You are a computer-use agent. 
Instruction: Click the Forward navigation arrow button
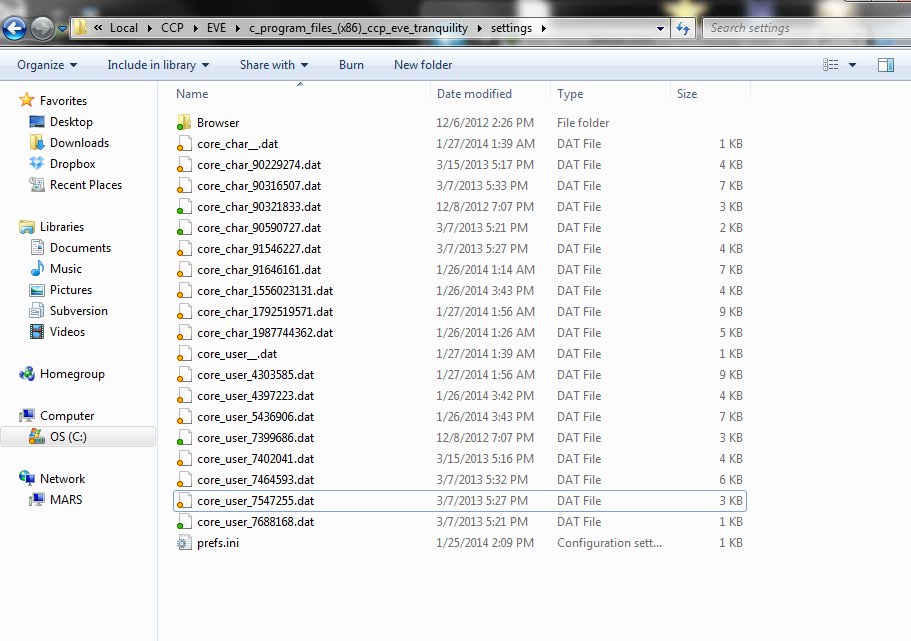click(42, 28)
